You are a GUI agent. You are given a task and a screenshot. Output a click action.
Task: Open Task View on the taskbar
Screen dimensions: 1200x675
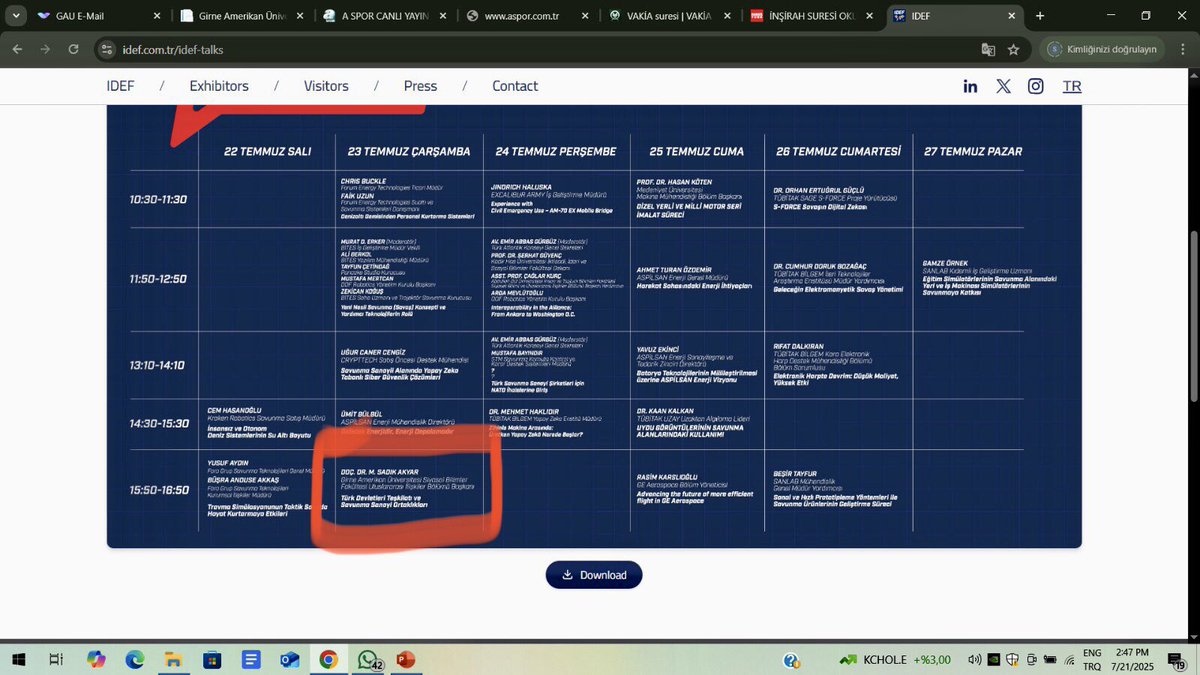pos(58,660)
